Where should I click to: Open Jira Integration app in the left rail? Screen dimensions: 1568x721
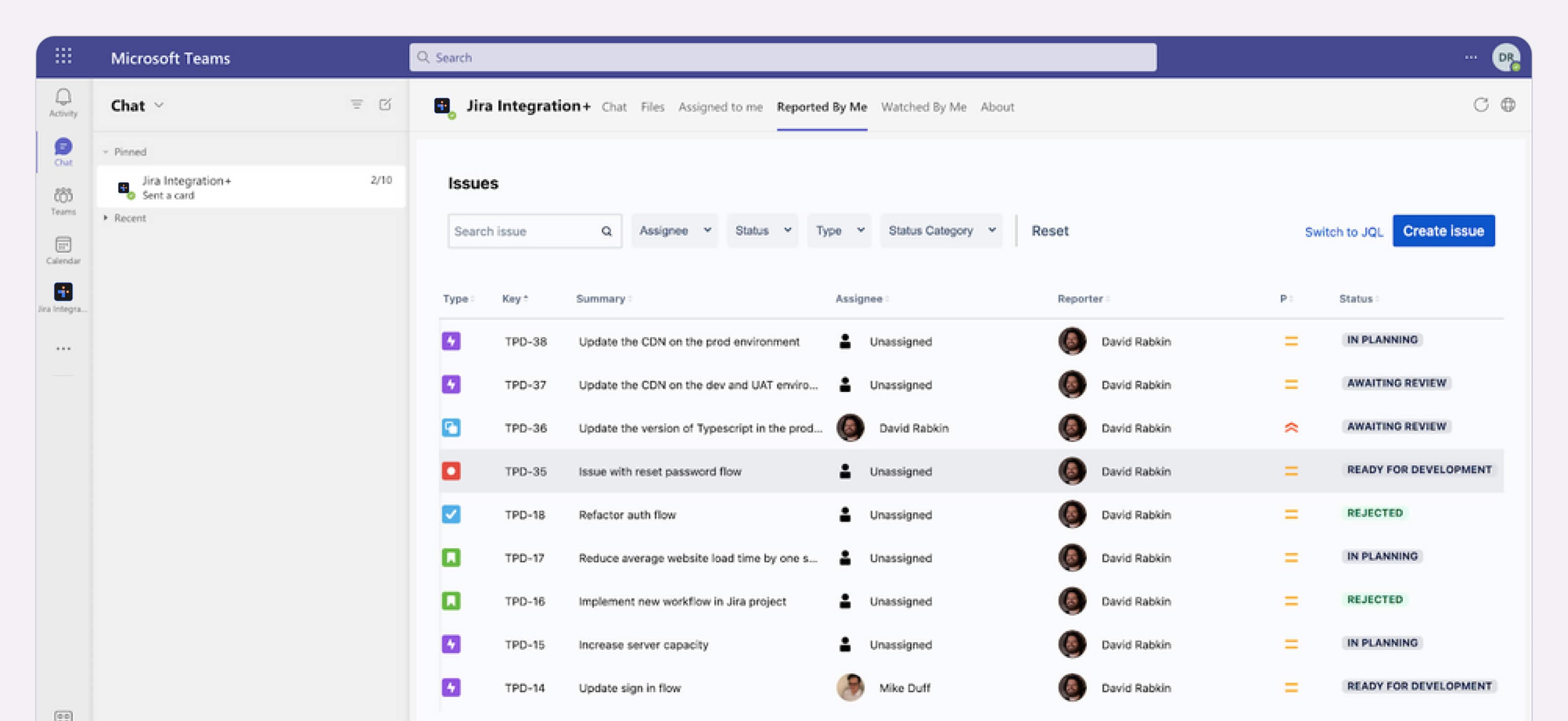(63, 297)
